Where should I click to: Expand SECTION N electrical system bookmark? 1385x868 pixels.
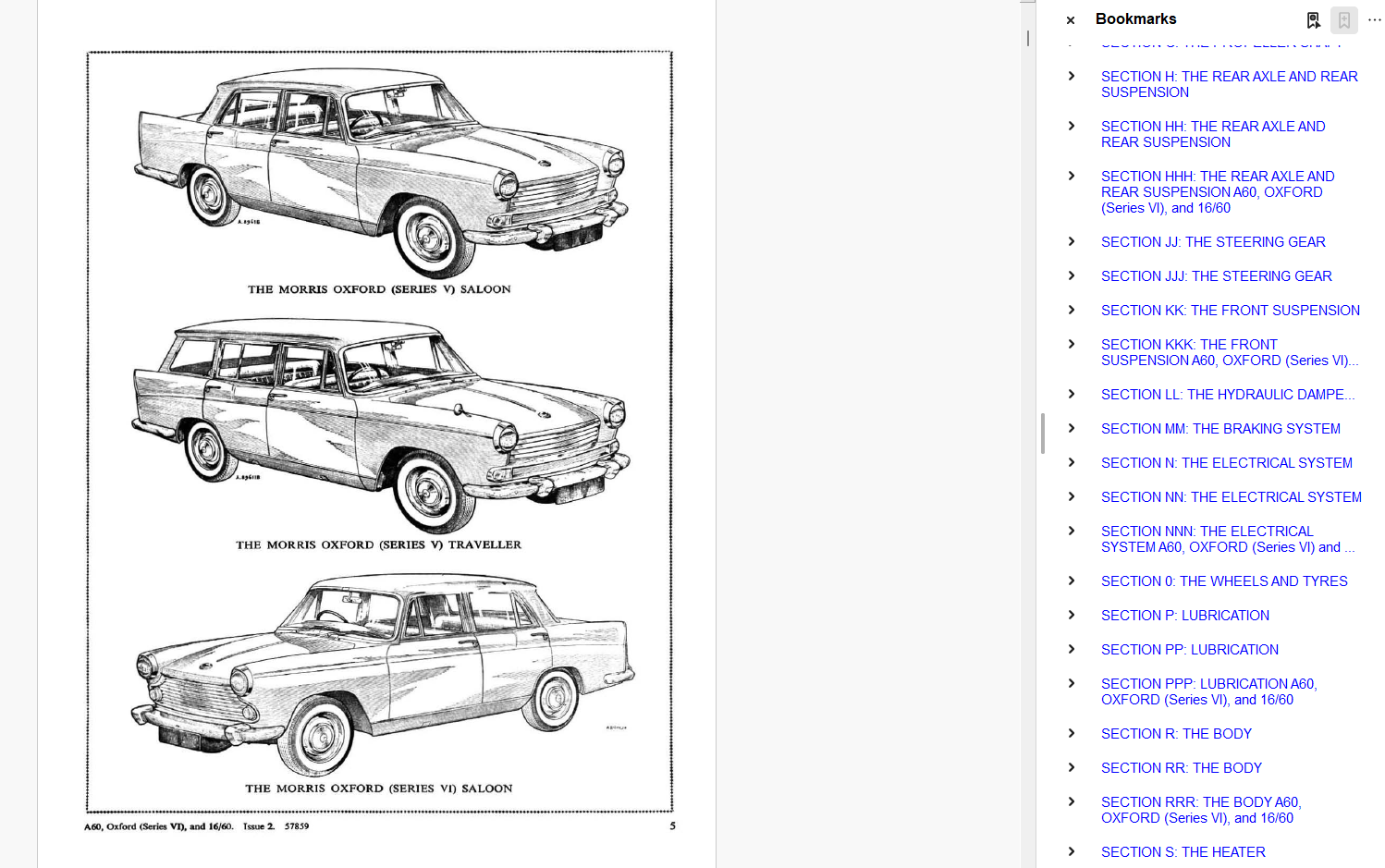pos(1072,462)
